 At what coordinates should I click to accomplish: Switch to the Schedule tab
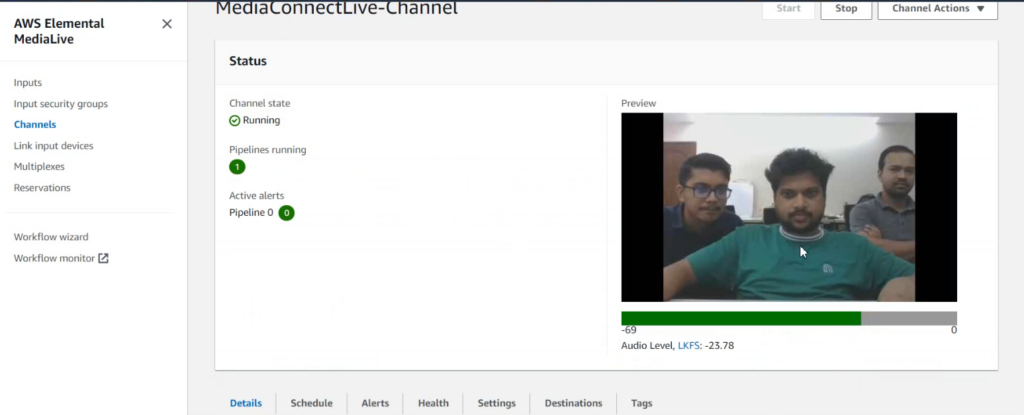tap(312, 403)
